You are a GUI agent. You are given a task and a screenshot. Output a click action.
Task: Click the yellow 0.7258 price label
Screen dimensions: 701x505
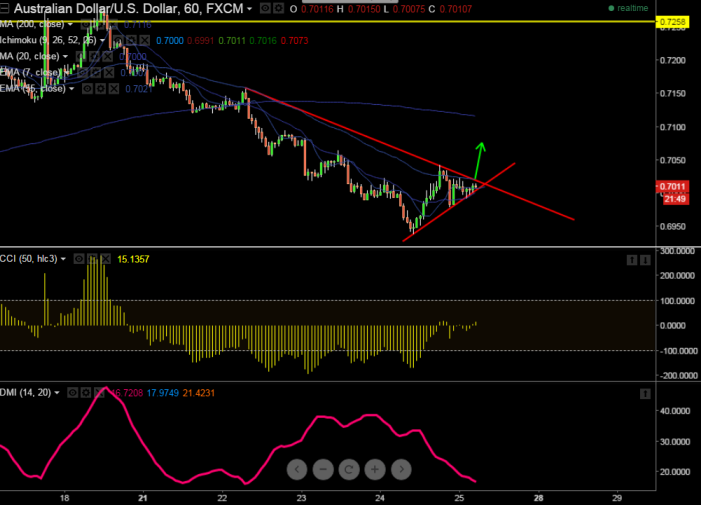[672, 21]
